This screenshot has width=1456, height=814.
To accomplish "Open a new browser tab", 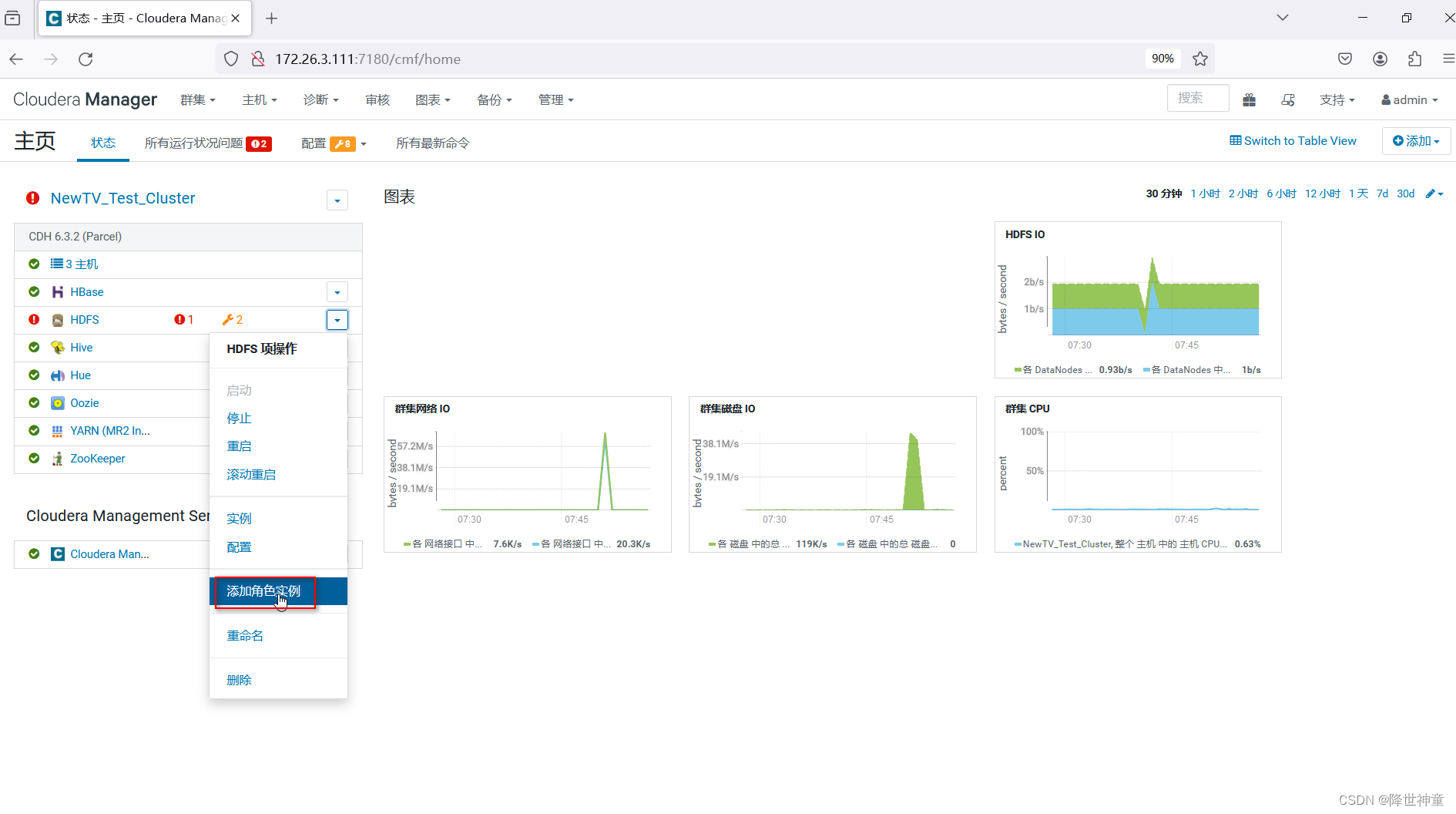I will click(x=271, y=18).
